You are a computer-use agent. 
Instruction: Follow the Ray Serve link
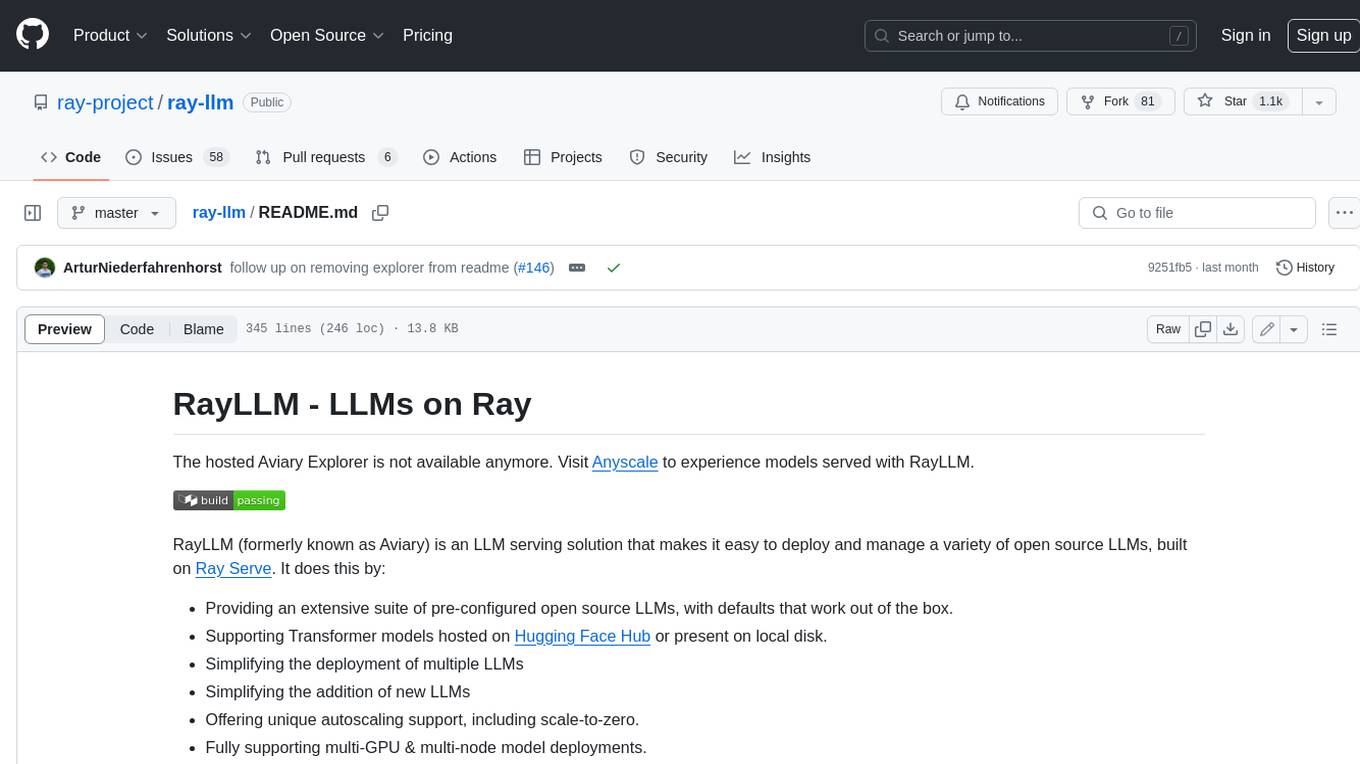click(233, 568)
